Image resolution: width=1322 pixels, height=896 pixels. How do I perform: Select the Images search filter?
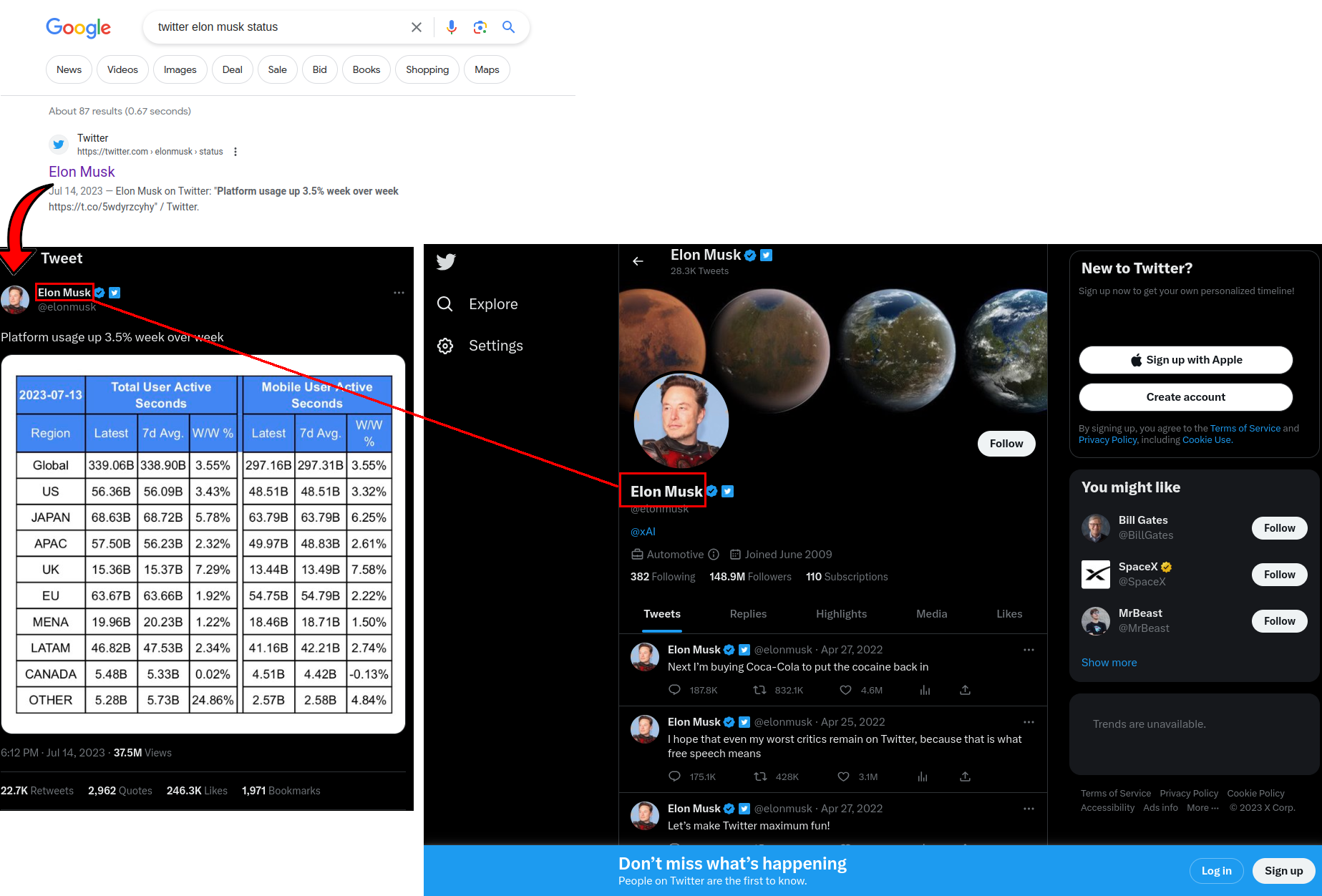[180, 69]
